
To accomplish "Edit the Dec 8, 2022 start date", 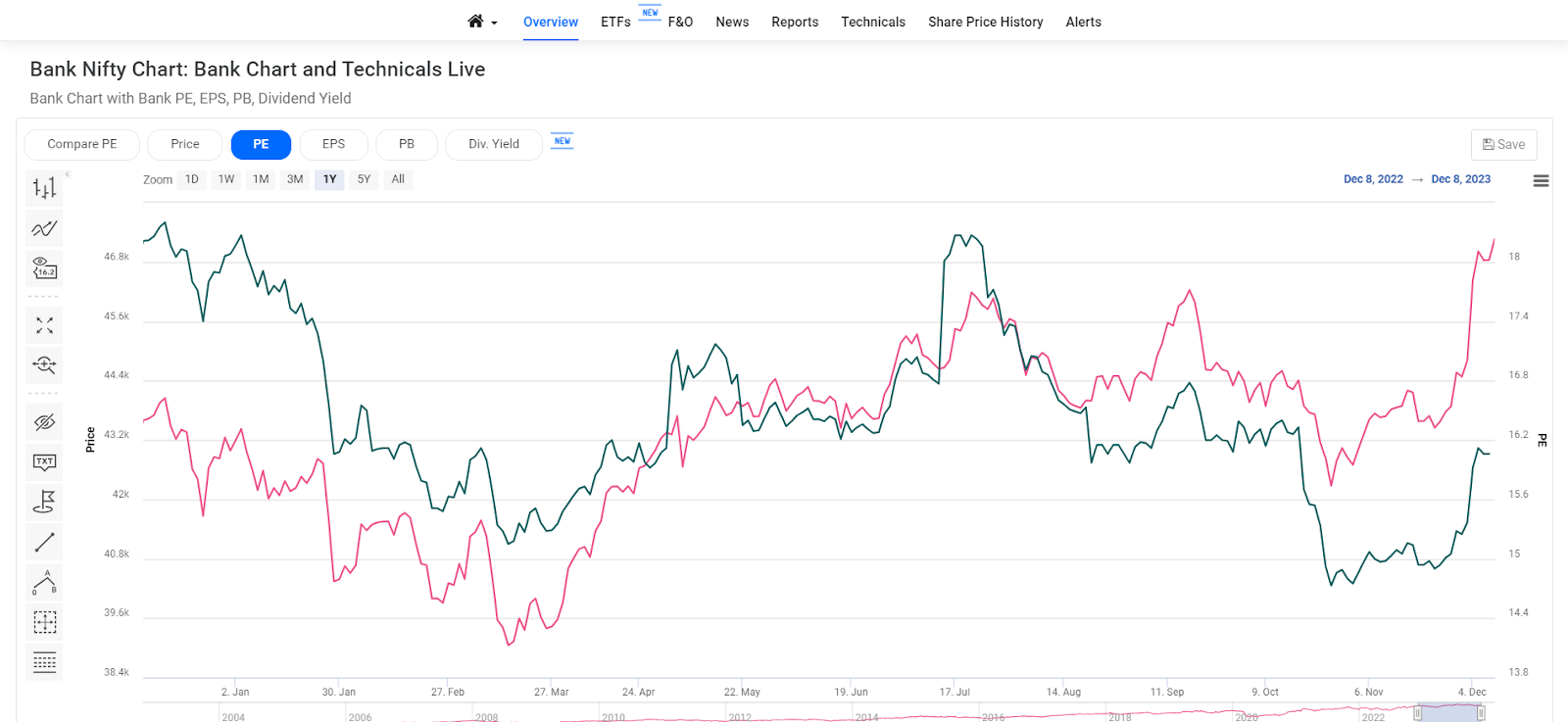I will point(1373,179).
